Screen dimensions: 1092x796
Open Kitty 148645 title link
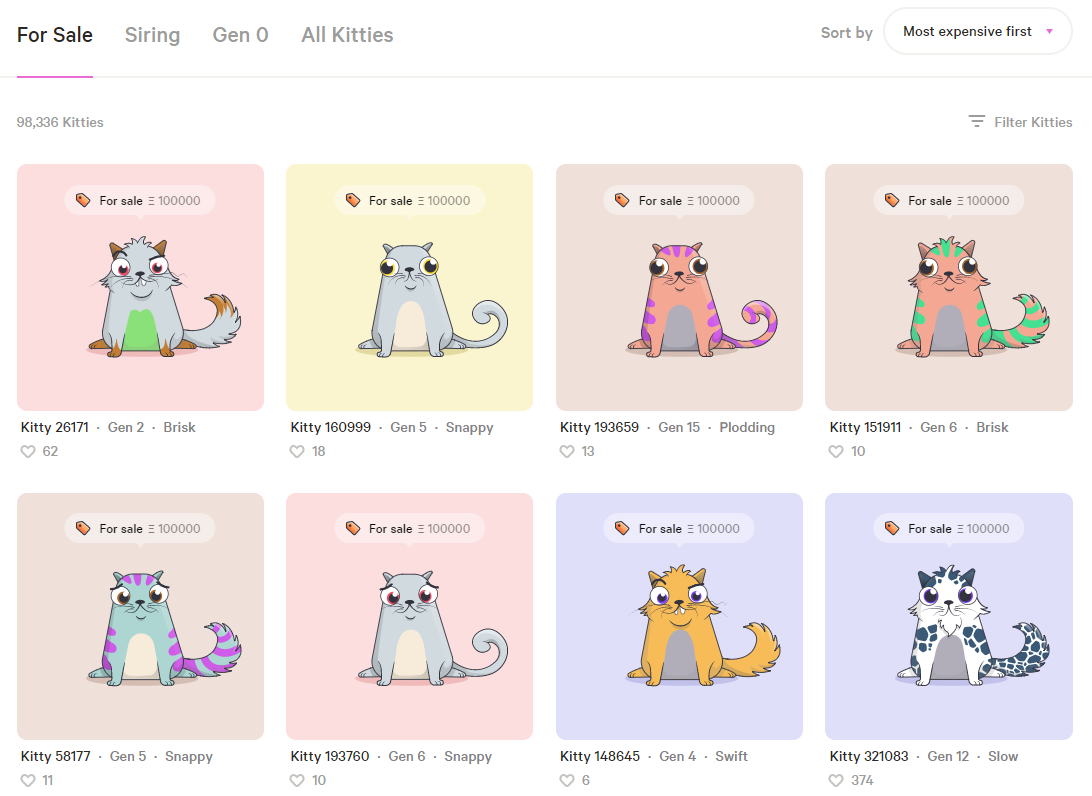click(600, 756)
